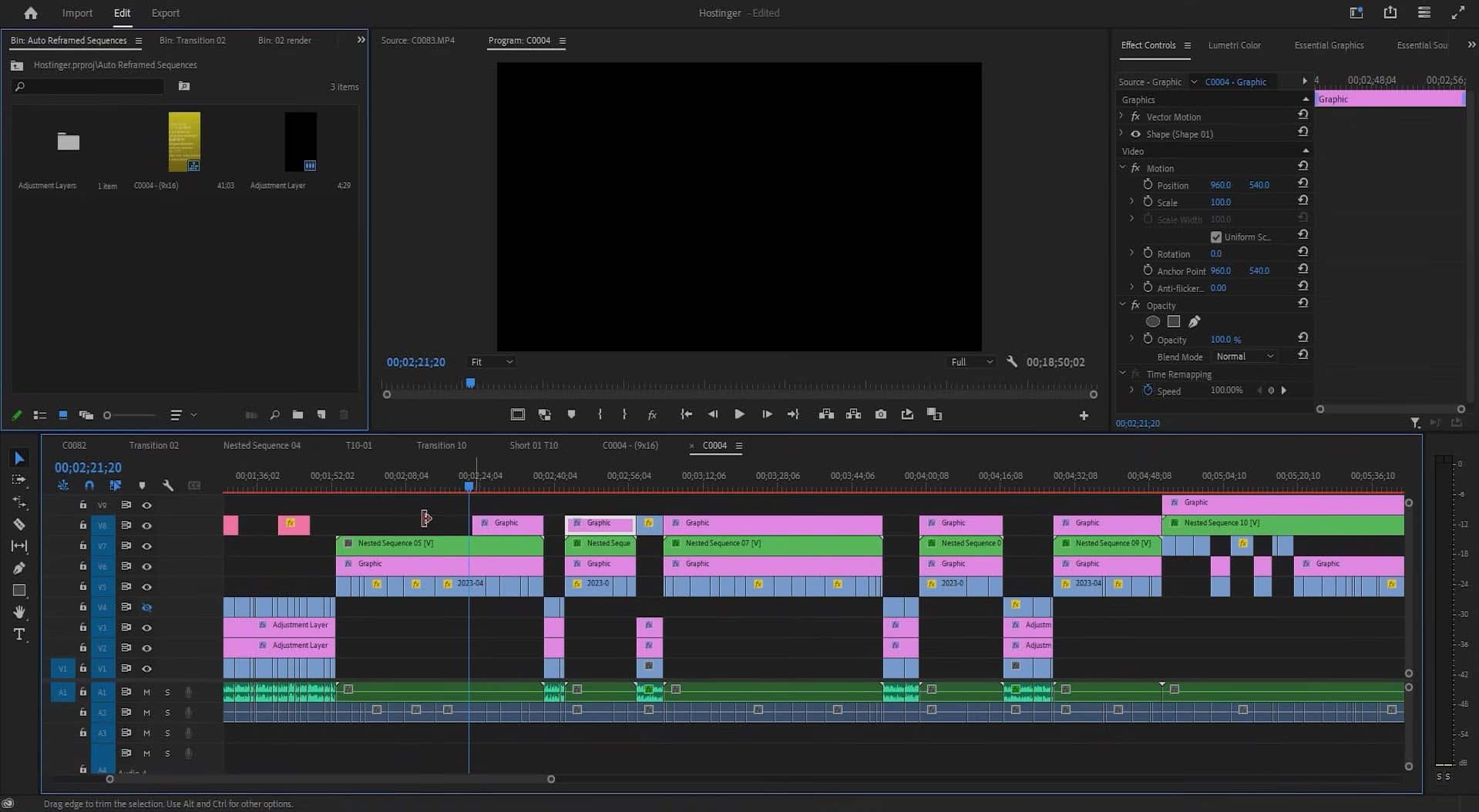Solo audio track A1 with the S button
Screen dimensions: 1479x812
(167, 692)
